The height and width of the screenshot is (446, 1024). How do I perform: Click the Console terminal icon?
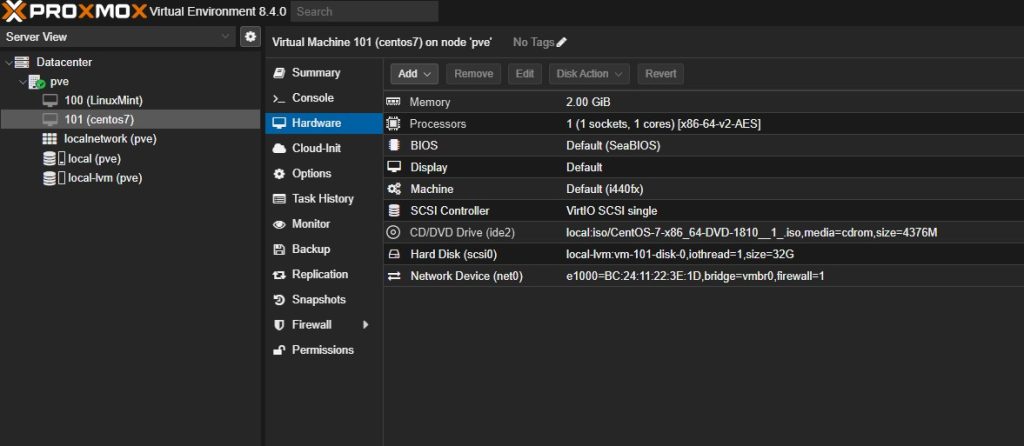[x=280, y=98]
